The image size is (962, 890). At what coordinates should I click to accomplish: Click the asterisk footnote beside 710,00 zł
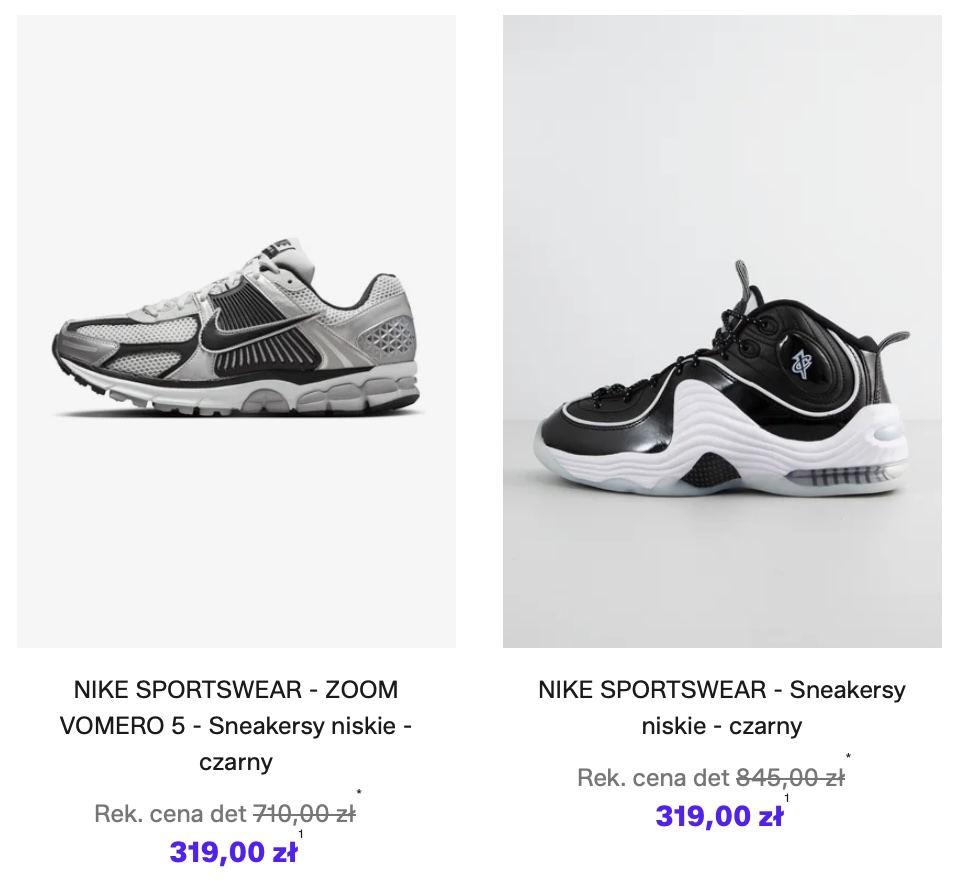tap(359, 794)
